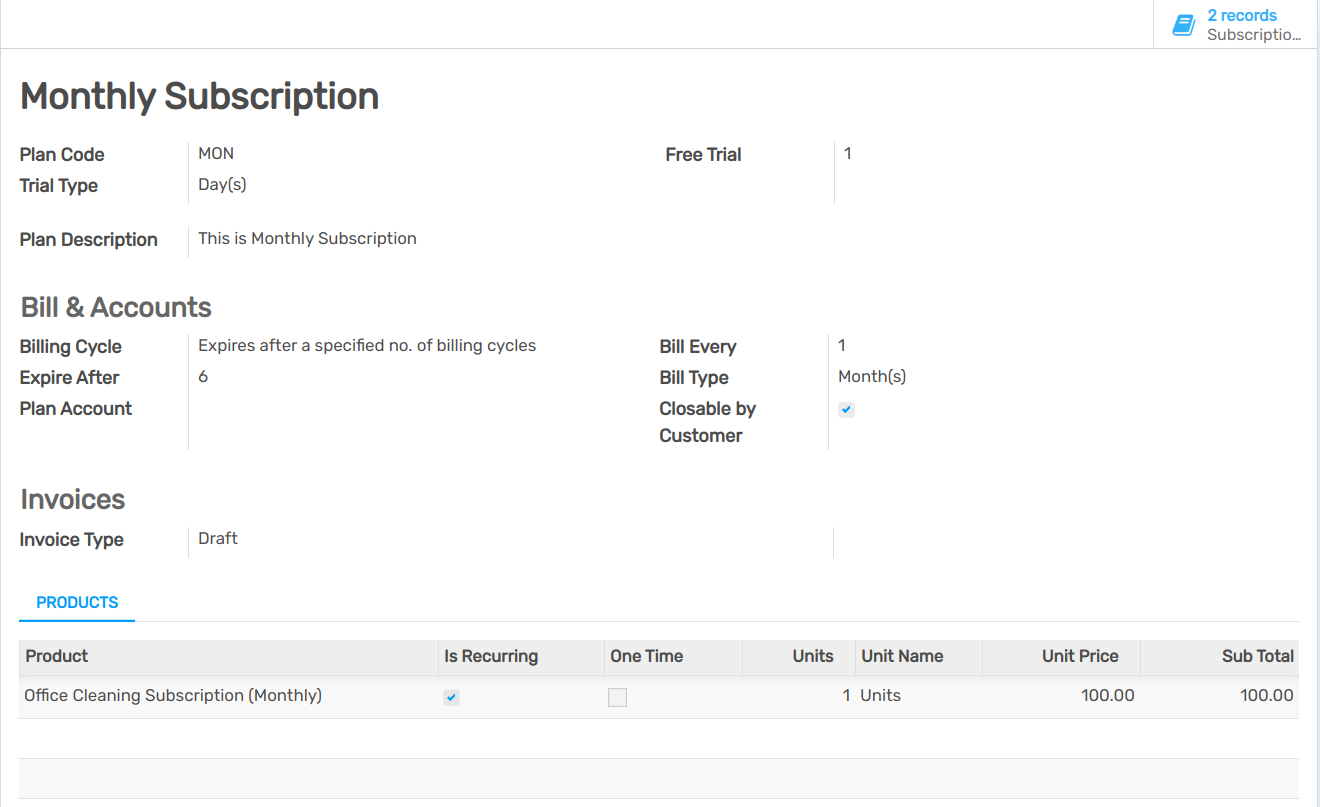The image size is (1320, 807).
Task: Click the 'Units' column header
Action: tap(813, 656)
